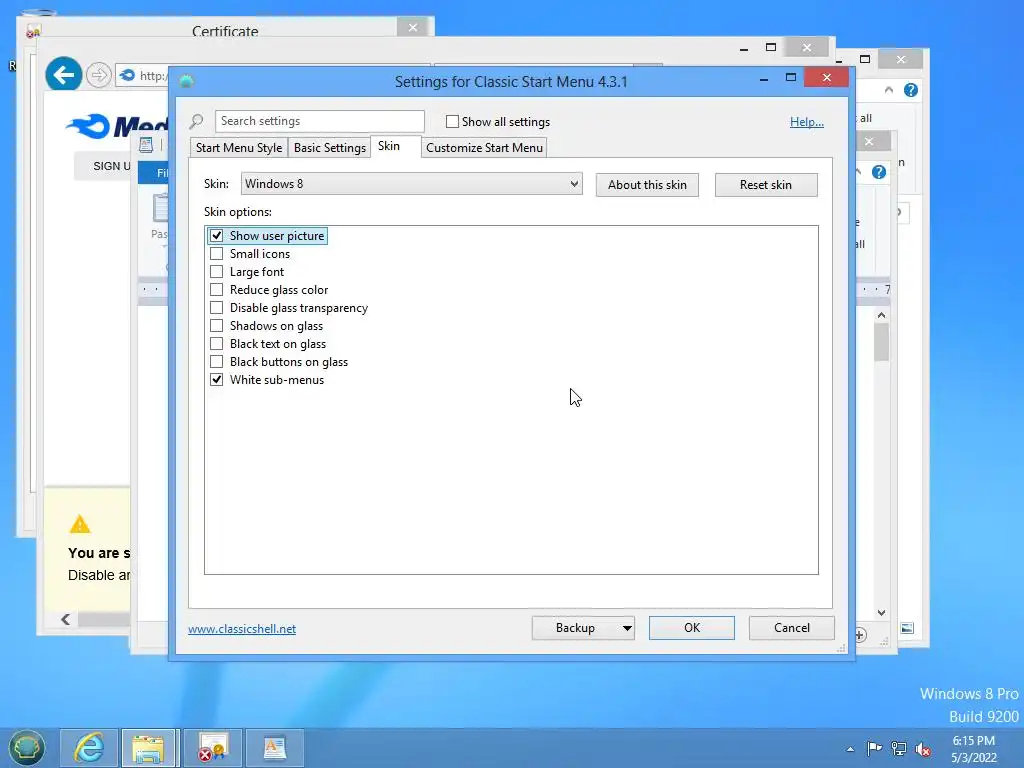This screenshot has width=1024, height=768.
Task: Click the muted volume tray icon
Action: (x=923, y=749)
